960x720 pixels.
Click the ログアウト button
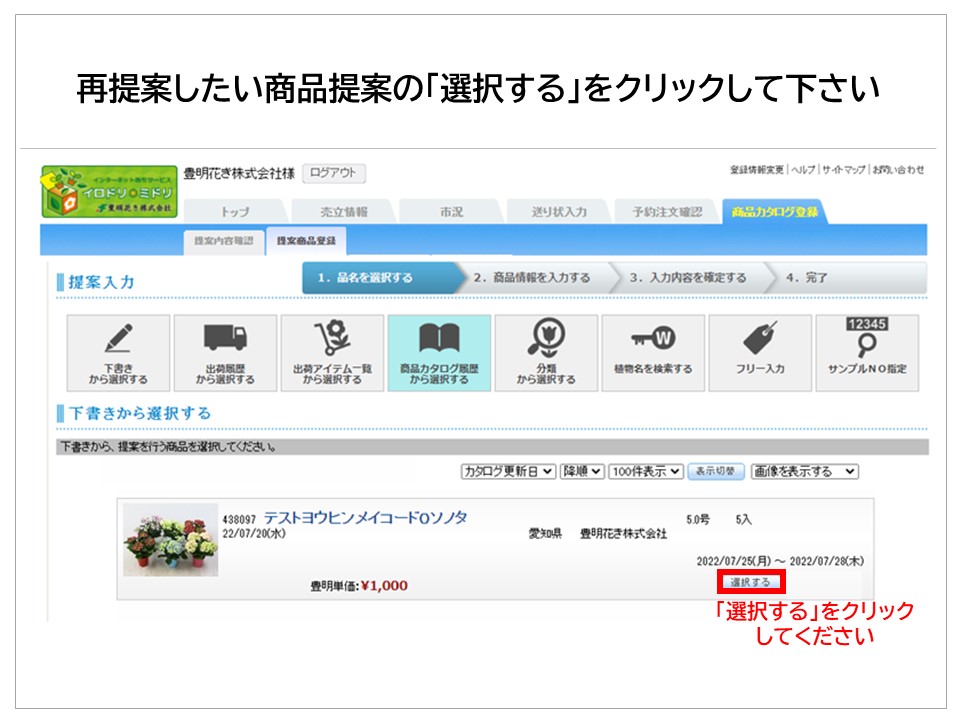pos(334,173)
